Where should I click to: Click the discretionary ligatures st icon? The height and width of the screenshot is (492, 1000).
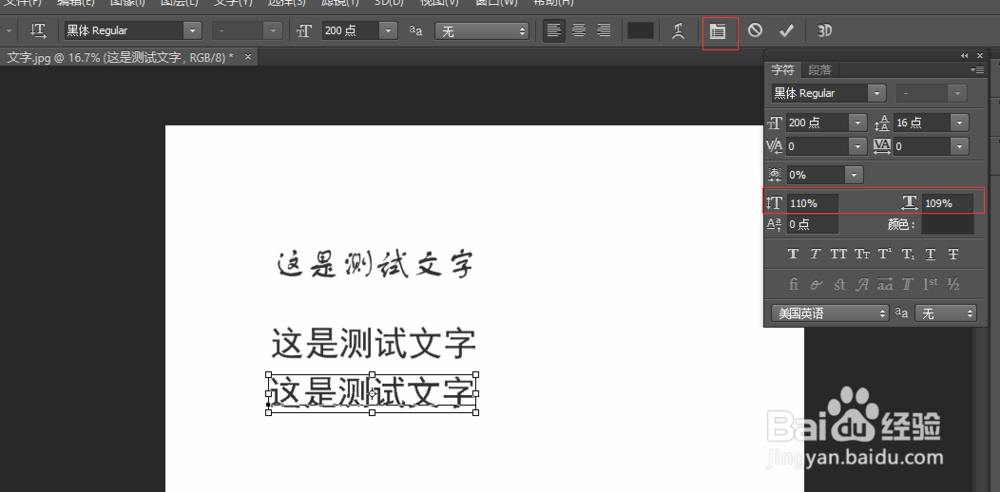pyautogui.click(x=839, y=285)
